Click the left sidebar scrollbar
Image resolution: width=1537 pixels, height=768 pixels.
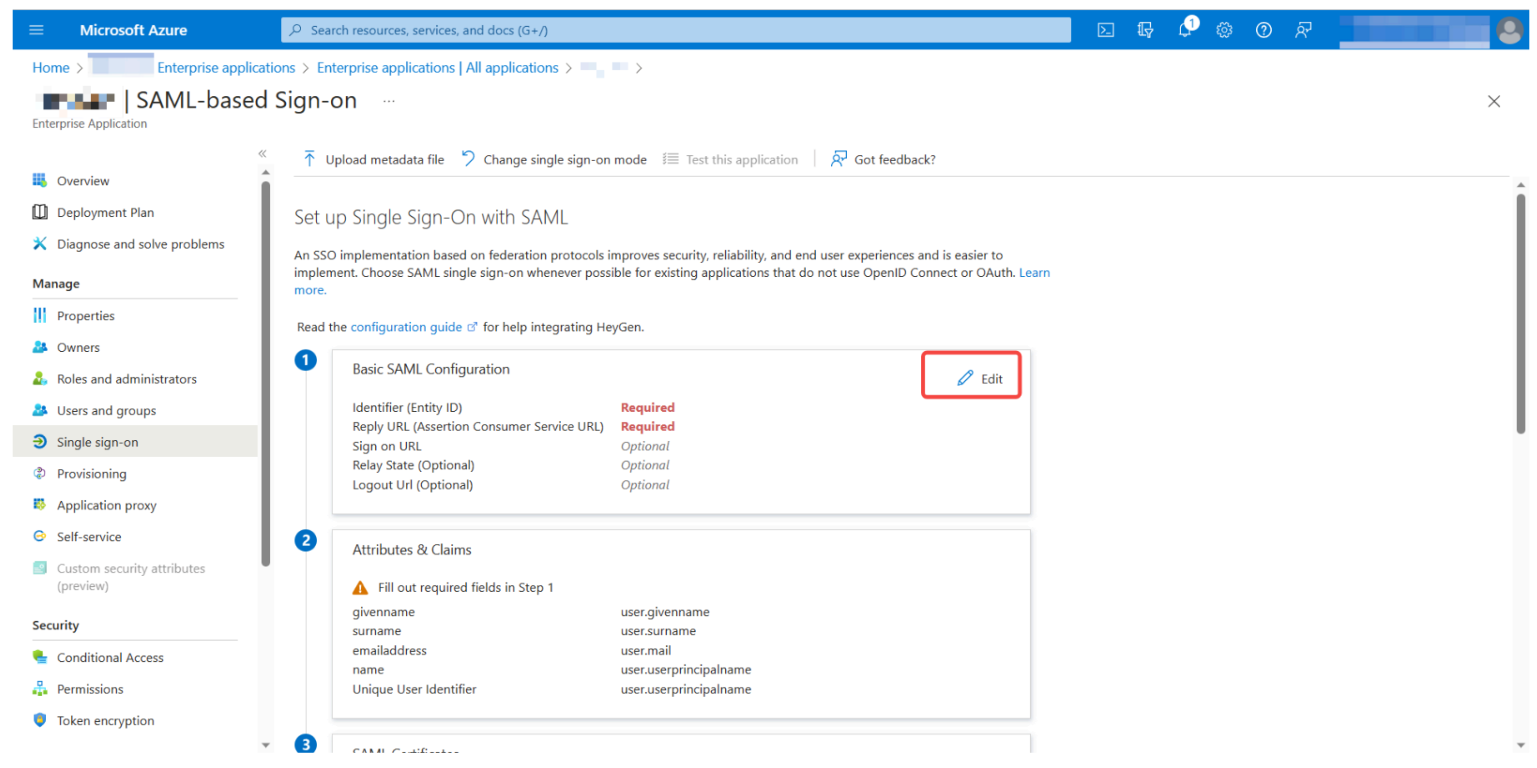pos(265,373)
